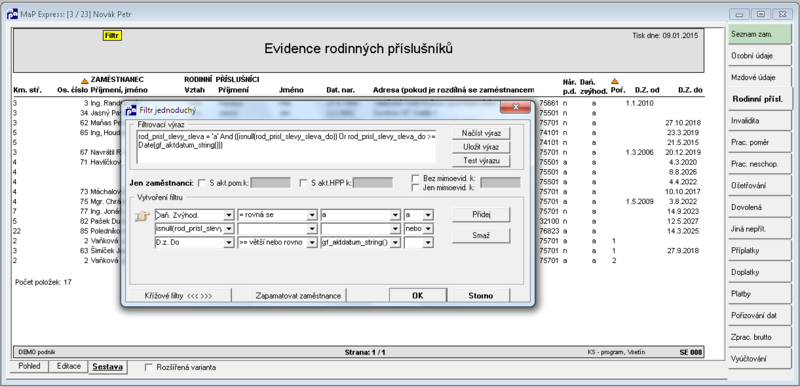Click the Přidej button
This screenshot has width=800, height=387.
pos(481,215)
